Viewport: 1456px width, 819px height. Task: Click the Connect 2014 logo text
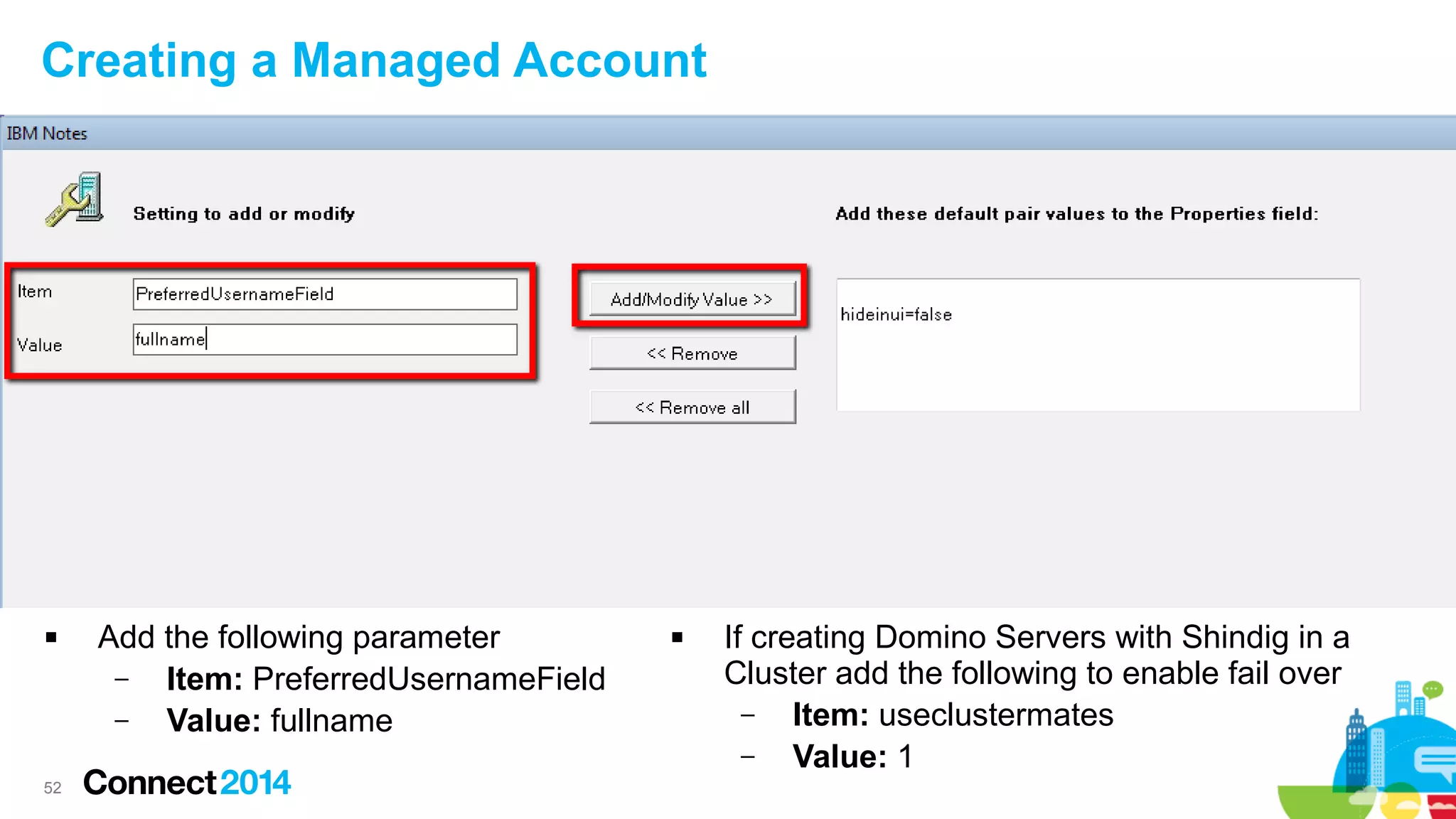coord(187,783)
